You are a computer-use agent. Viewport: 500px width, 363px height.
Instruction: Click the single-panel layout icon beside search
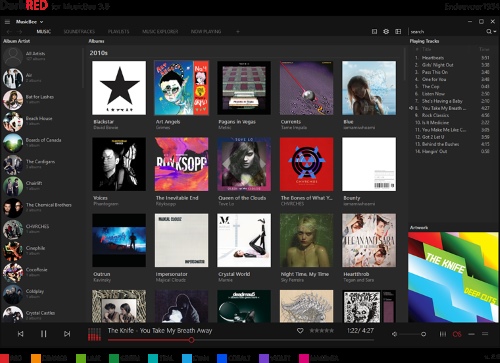pos(374,31)
